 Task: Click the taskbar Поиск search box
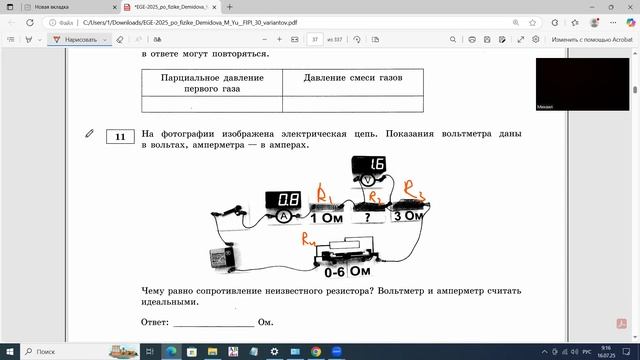[x=80, y=351]
